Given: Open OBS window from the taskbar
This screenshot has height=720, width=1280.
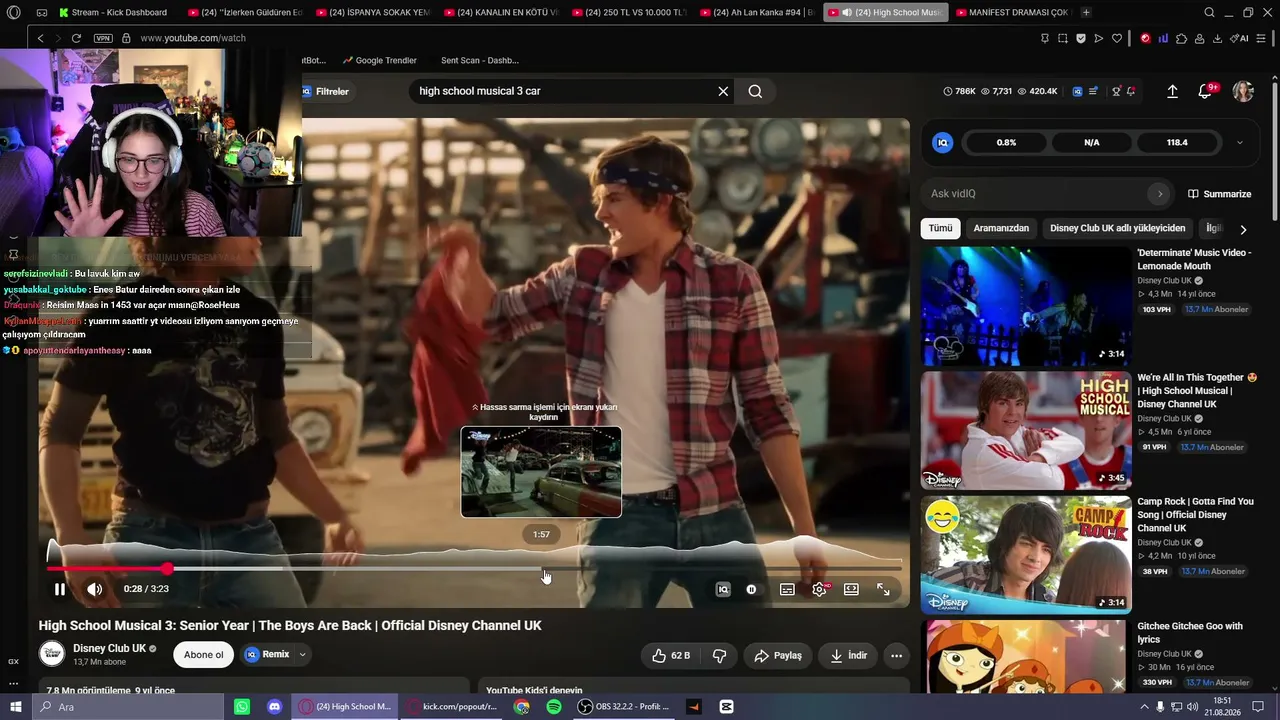Looking at the screenshot, I should point(624,706).
